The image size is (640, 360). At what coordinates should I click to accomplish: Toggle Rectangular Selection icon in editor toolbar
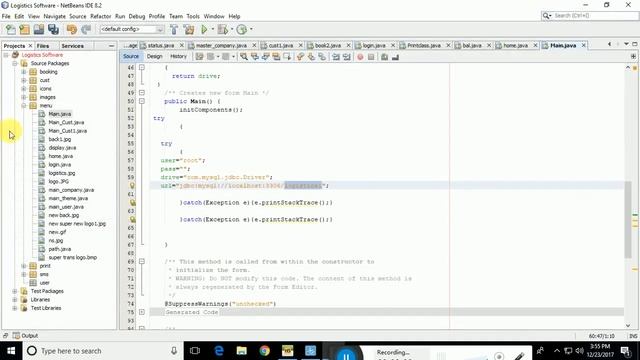click(x=287, y=57)
